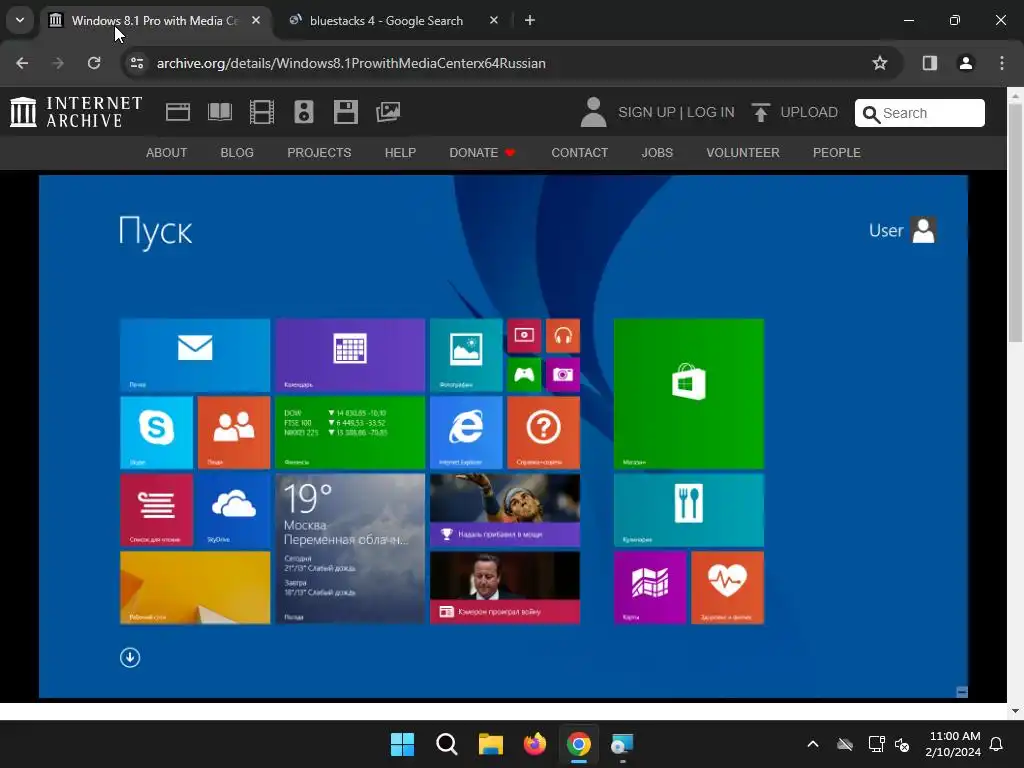Open taskbar Search

coord(447,744)
